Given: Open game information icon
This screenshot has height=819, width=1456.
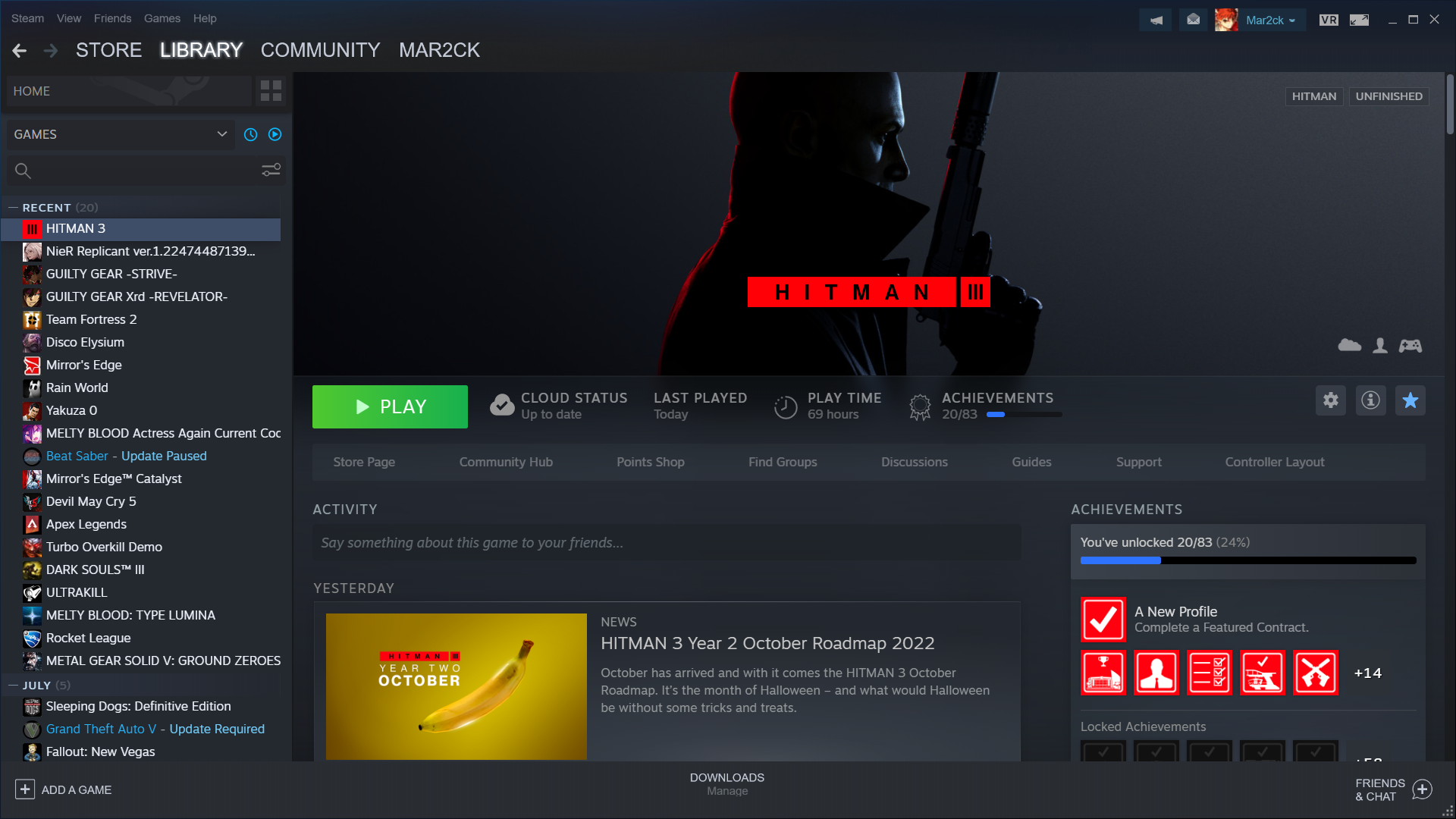Looking at the screenshot, I should 1370,400.
